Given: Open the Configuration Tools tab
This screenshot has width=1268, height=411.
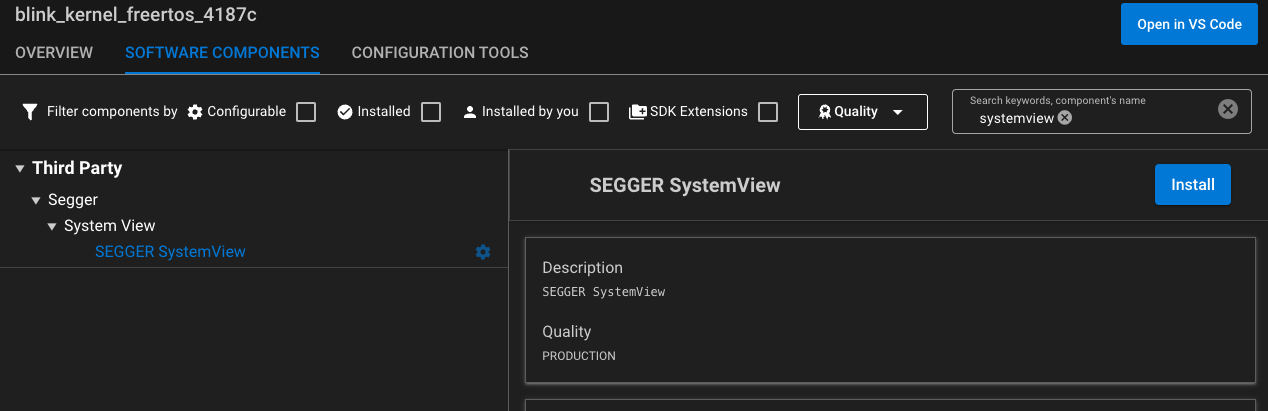Looking at the screenshot, I should tap(440, 52).
